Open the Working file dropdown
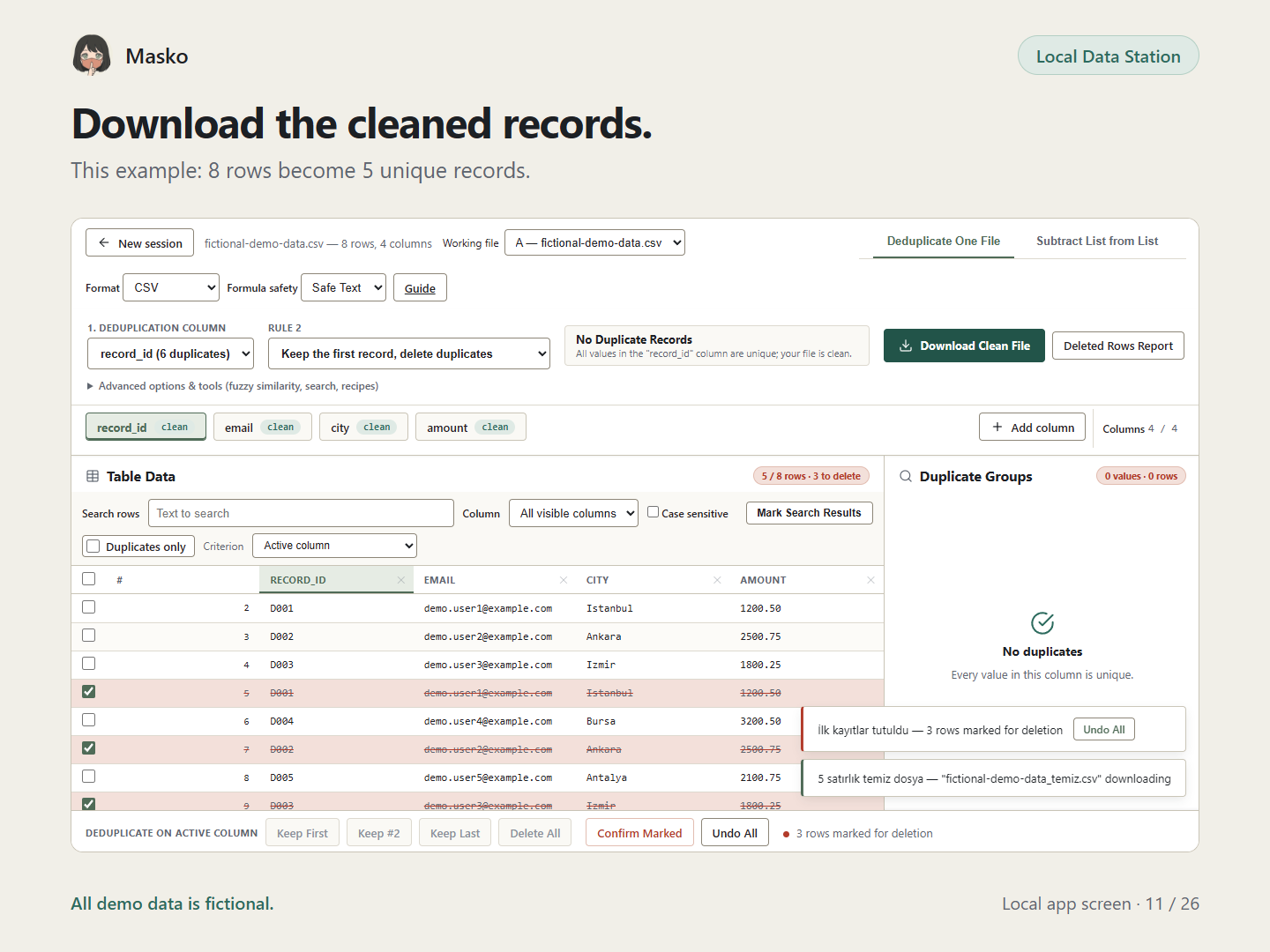Image resolution: width=1270 pixels, height=952 pixels. pyautogui.click(x=594, y=242)
